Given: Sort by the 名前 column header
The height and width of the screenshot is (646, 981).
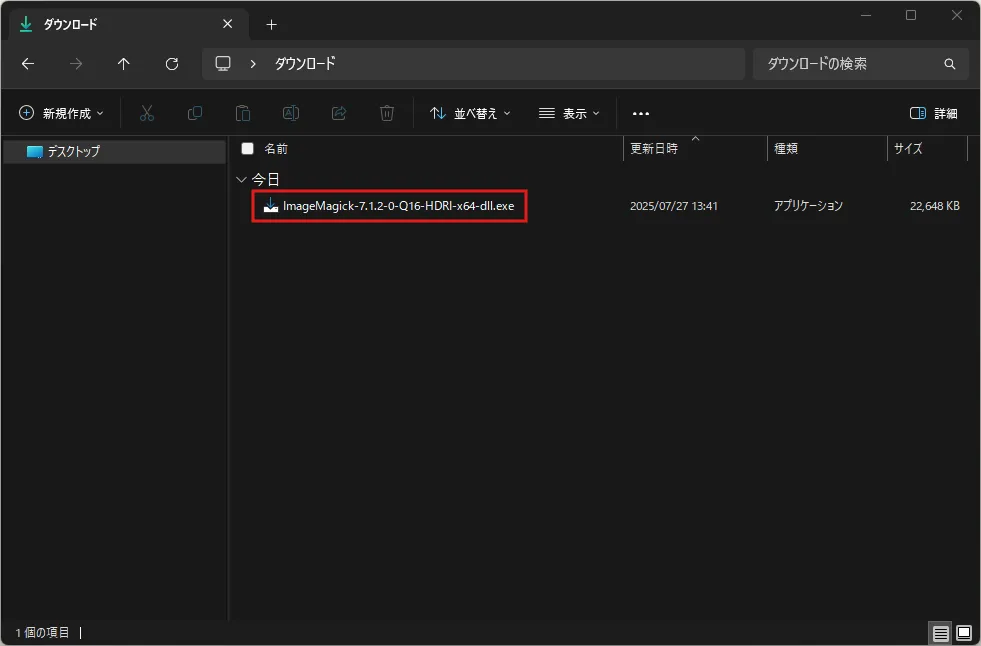Looking at the screenshot, I should pyautogui.click(x=276, y=149).
